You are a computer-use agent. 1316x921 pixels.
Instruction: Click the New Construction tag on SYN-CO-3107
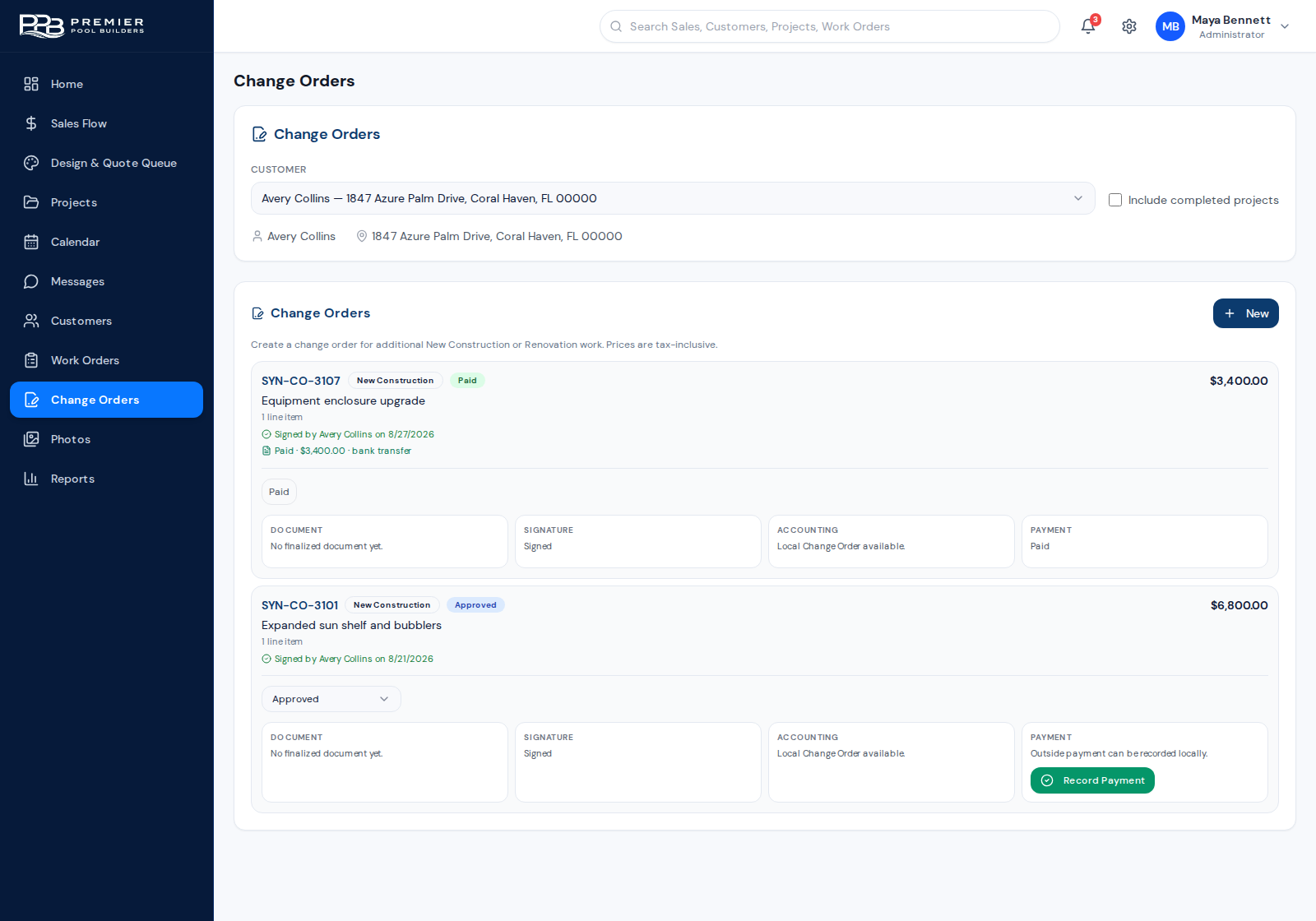click(x=396, y=381)
